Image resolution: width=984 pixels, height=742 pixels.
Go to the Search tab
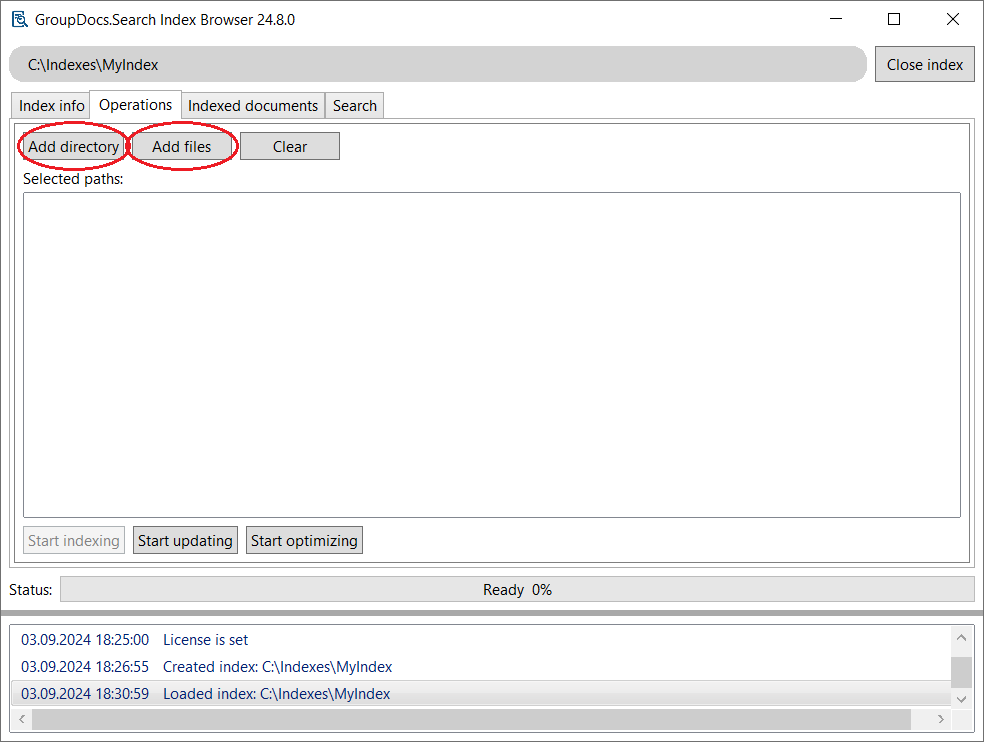[354, 106]
